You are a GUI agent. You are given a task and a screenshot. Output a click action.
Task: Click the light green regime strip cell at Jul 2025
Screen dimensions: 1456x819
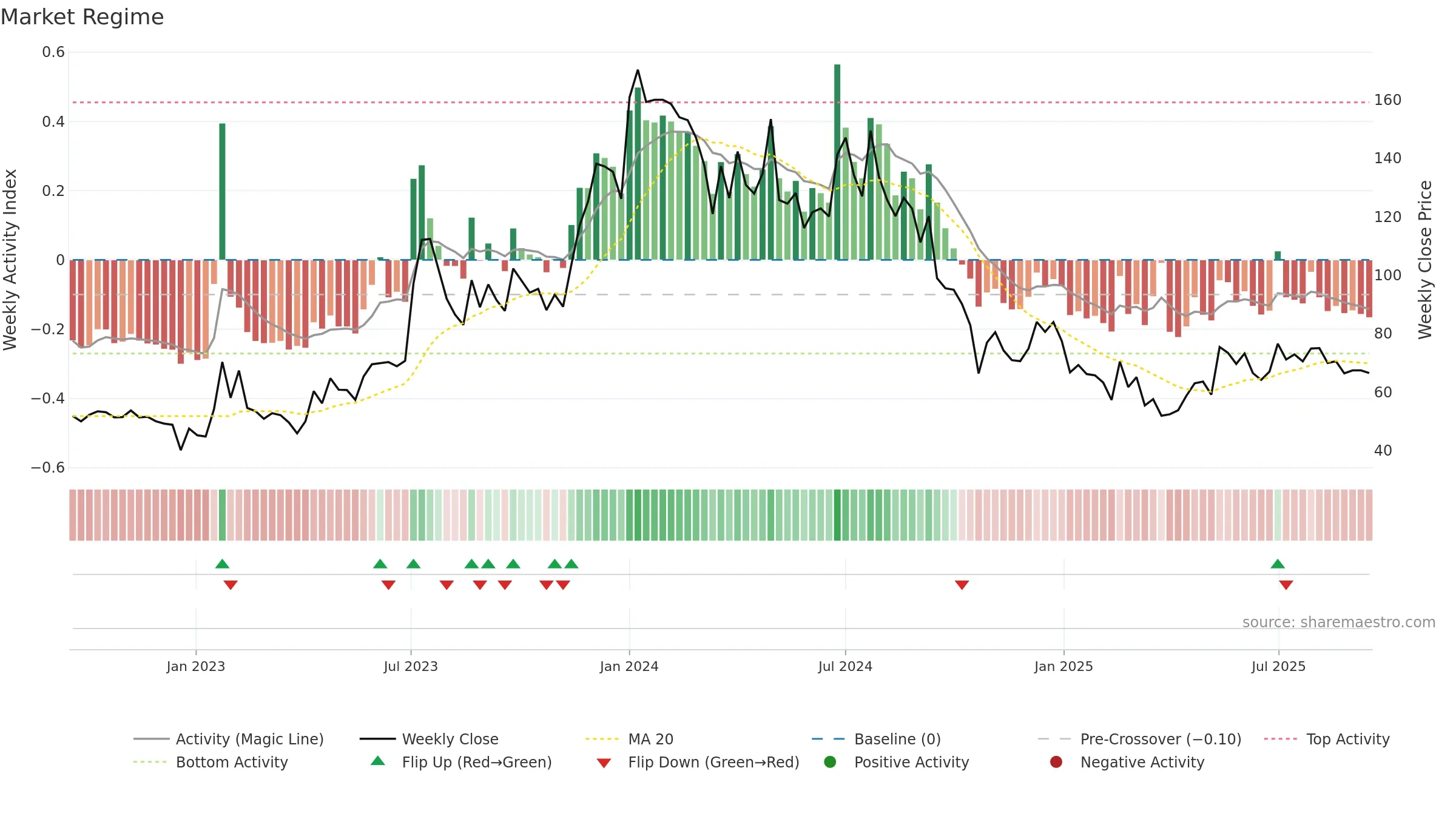(1278, 515)
